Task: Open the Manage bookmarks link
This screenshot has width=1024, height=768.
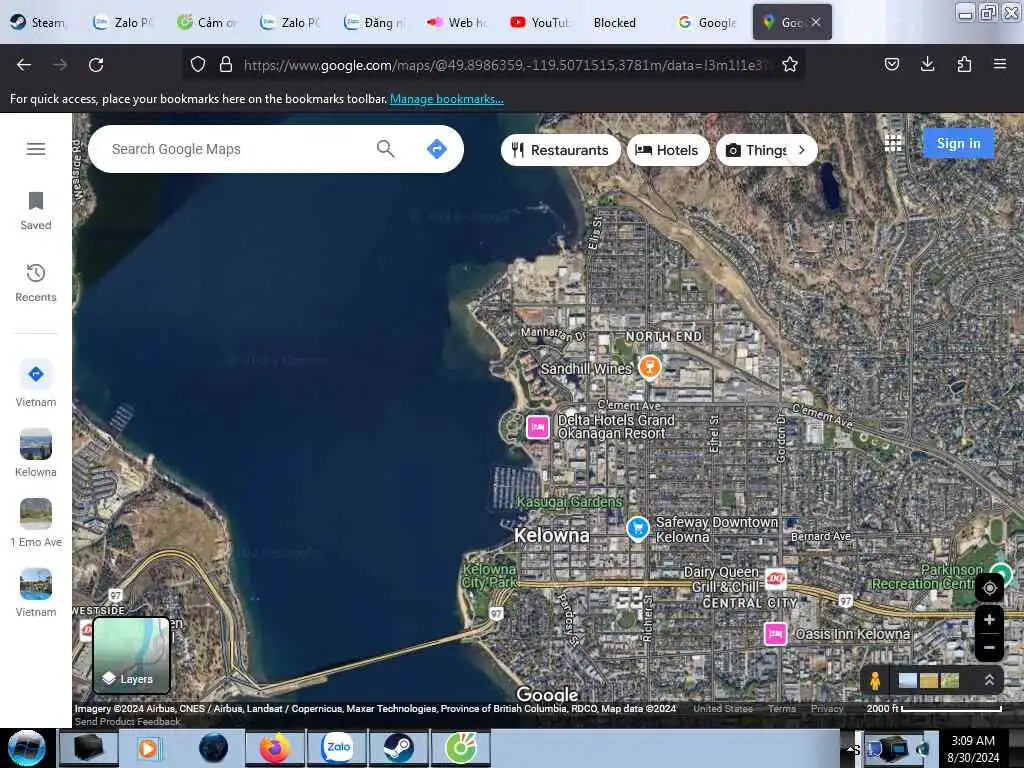Action: (x=447, y=99)
